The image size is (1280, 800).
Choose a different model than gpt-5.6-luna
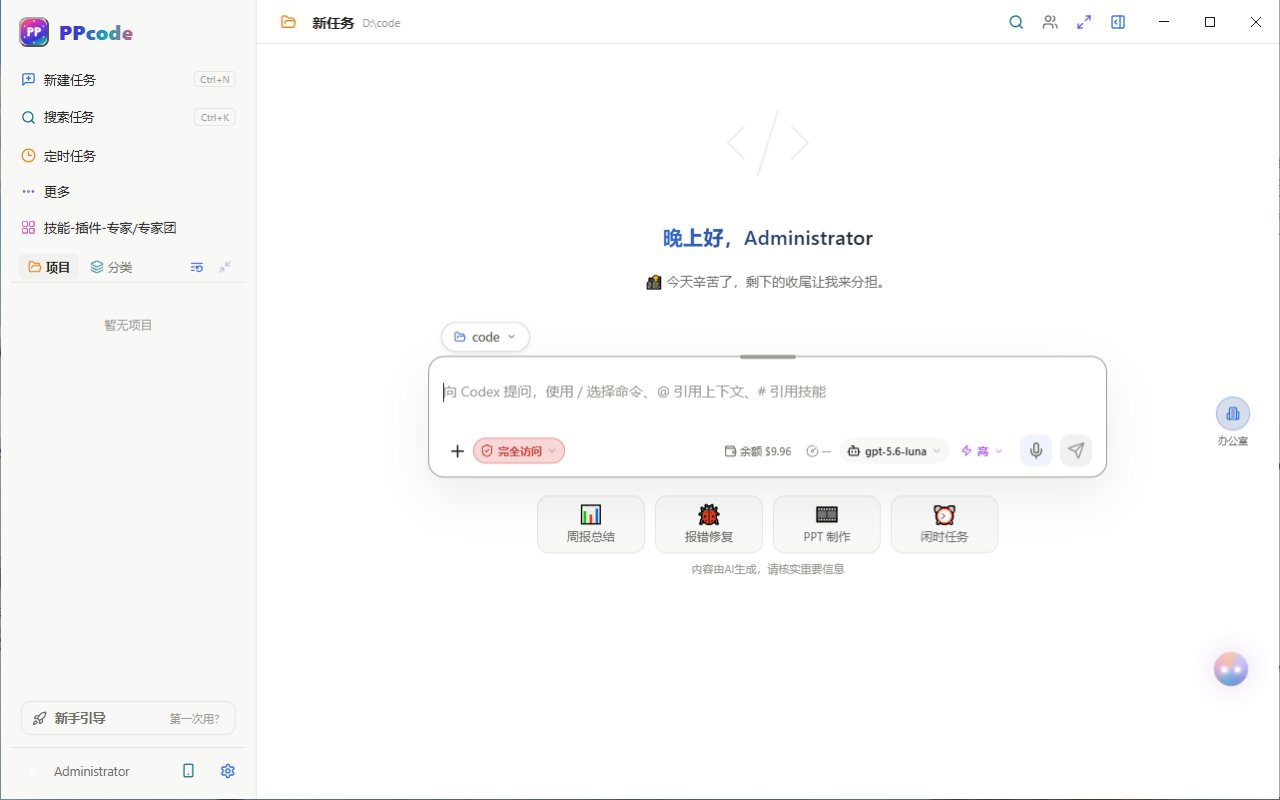(894, 451)
